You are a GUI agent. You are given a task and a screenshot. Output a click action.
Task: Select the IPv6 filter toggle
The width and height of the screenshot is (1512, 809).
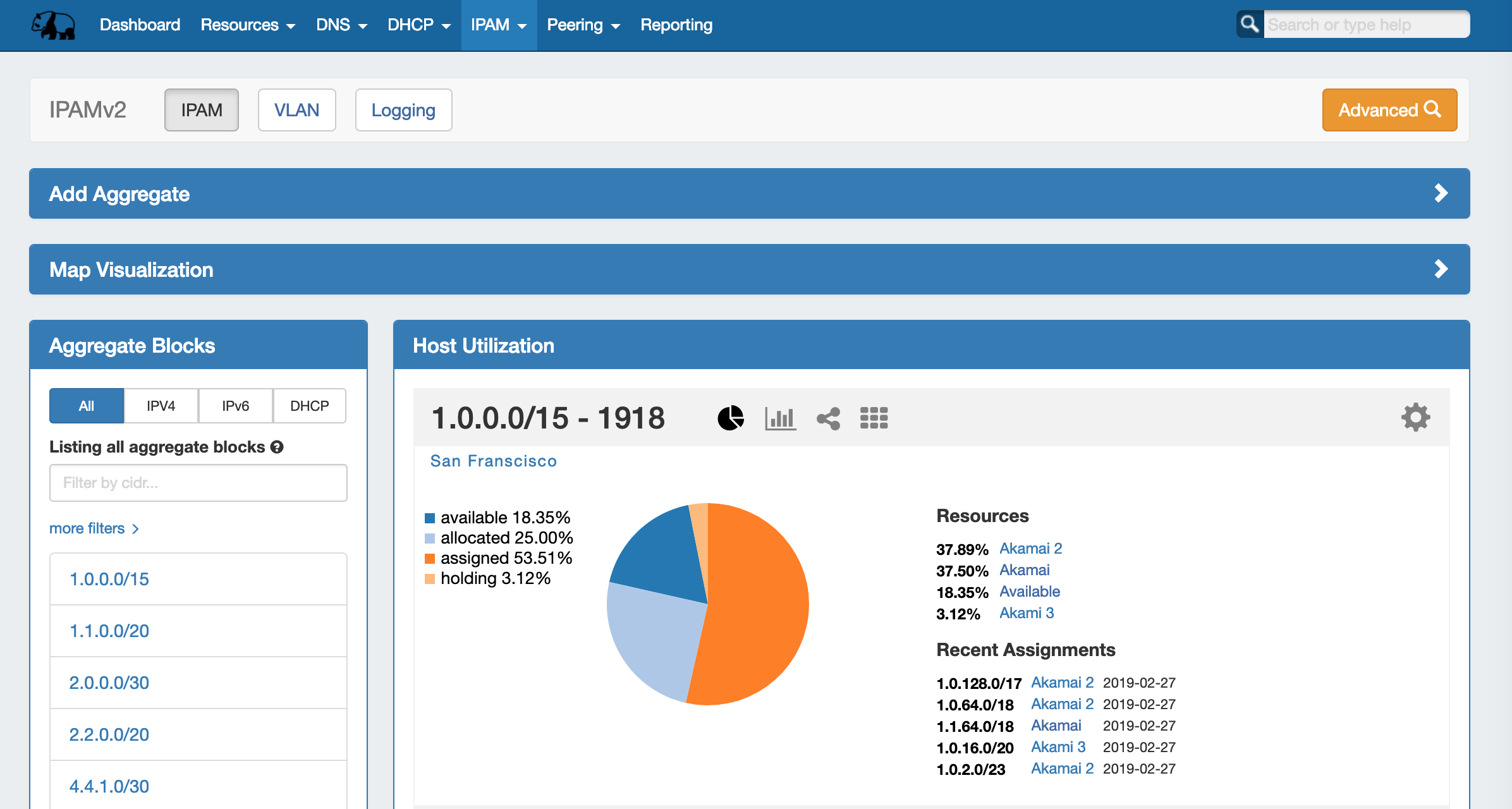click(x=235, y=406)
